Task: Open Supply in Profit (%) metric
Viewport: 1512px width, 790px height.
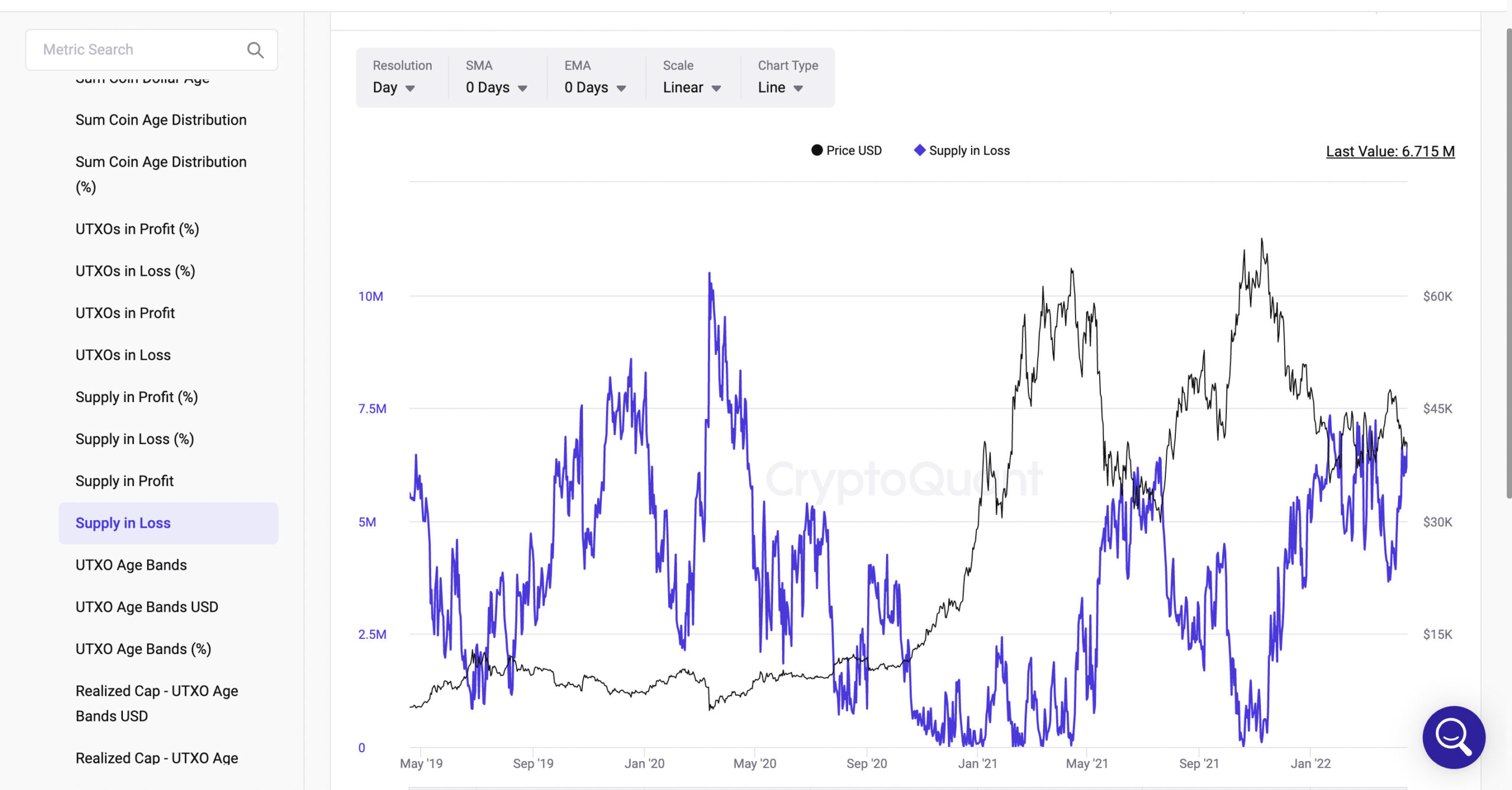Action: (136, 397)
